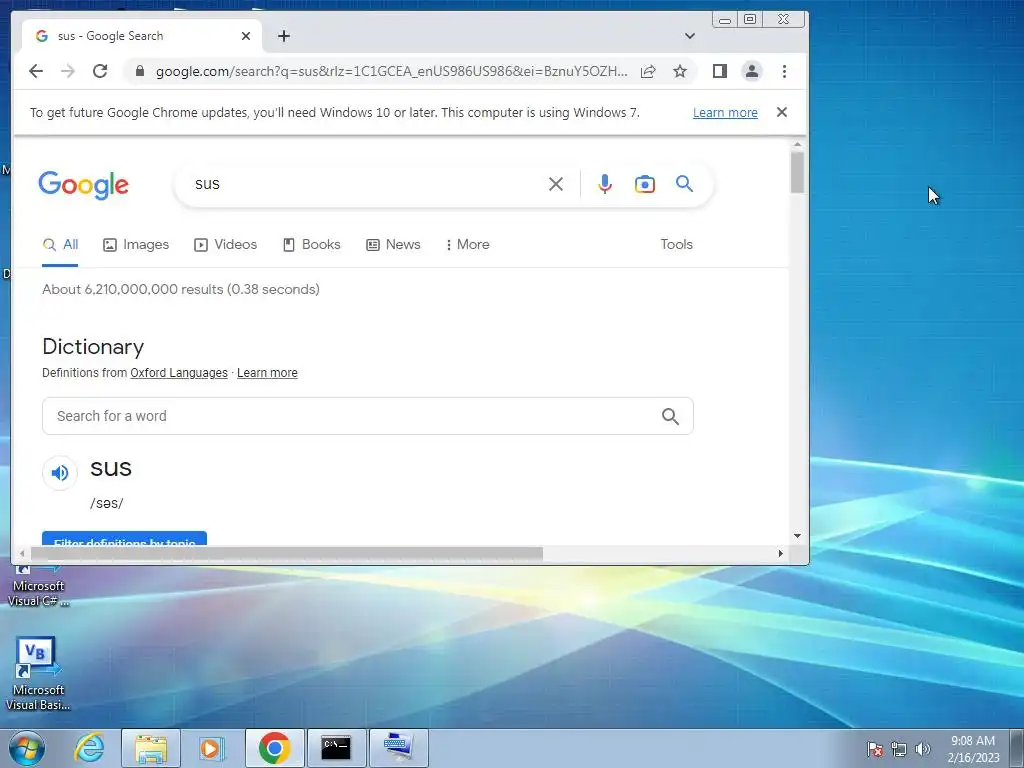Open Windows Explorer from the taskbar
The image size is (1024, 768).
151,748
